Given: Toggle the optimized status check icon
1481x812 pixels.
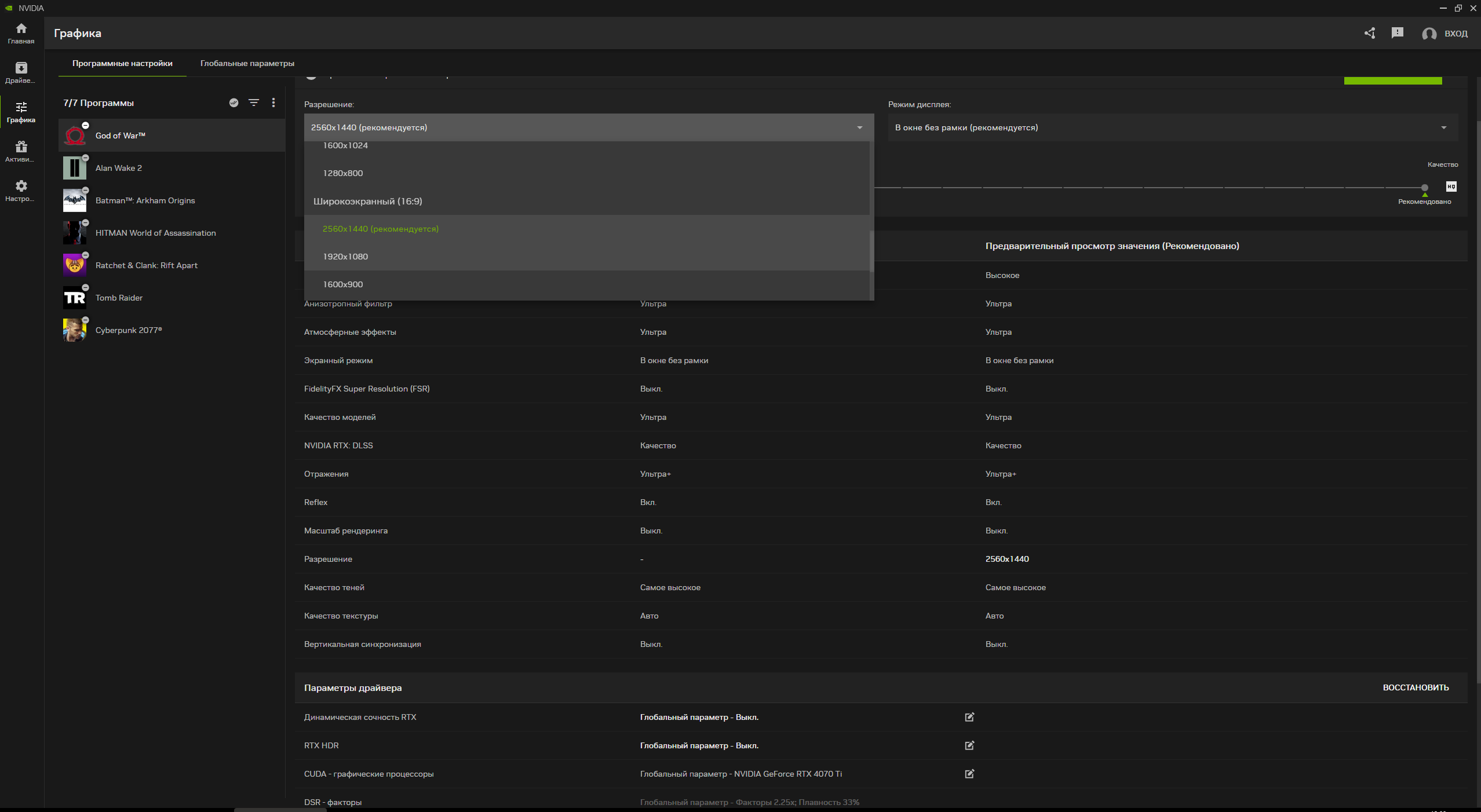Looking at the screenshot, I should coord(234,103).
